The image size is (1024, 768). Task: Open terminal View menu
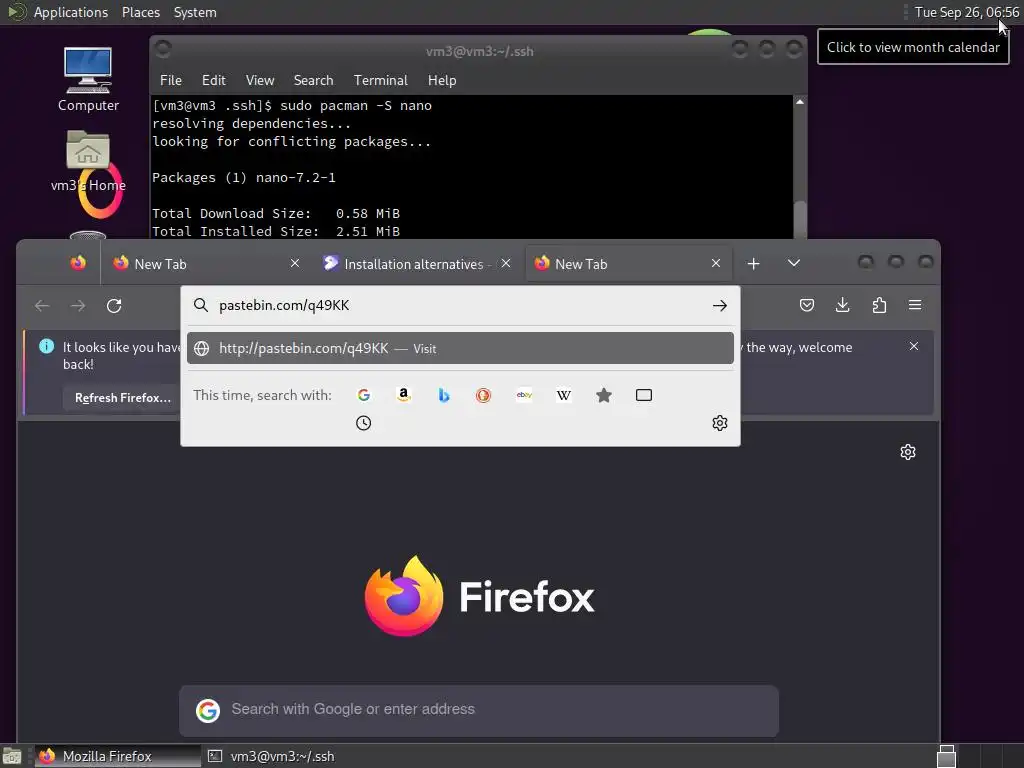click(260, 80)
